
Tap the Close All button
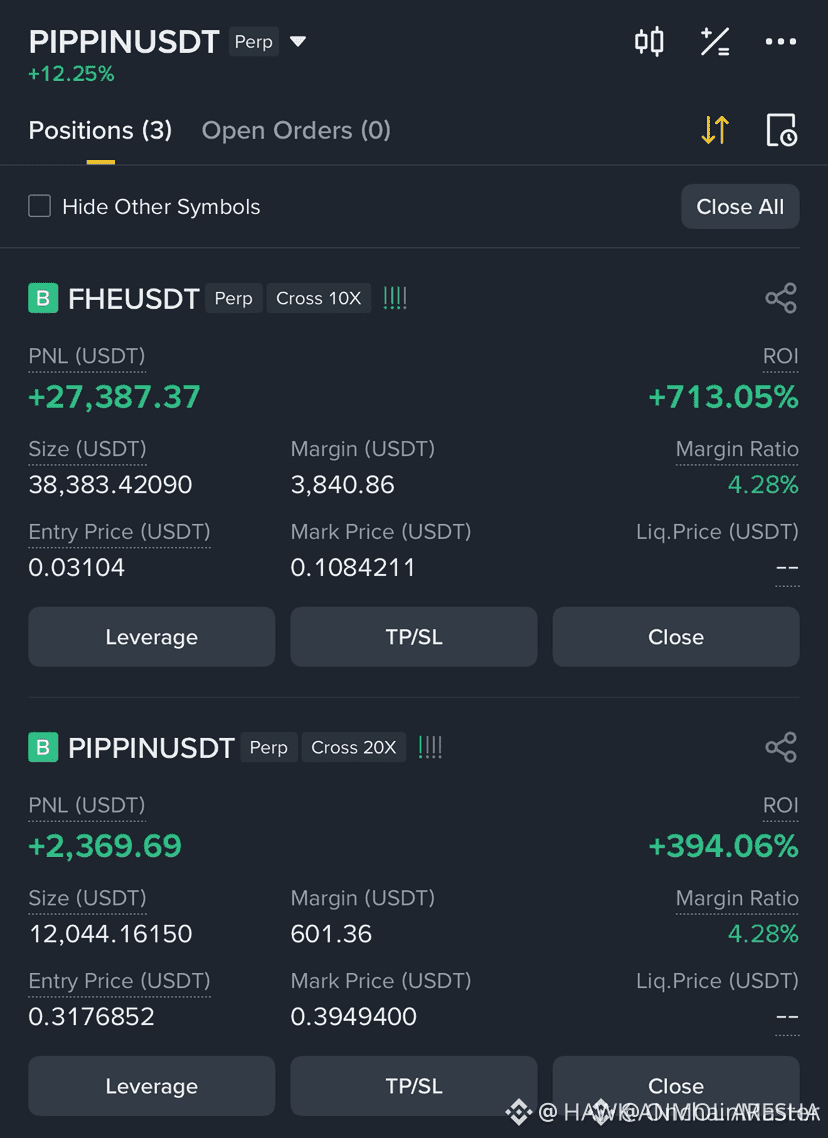tap(740, 207)
